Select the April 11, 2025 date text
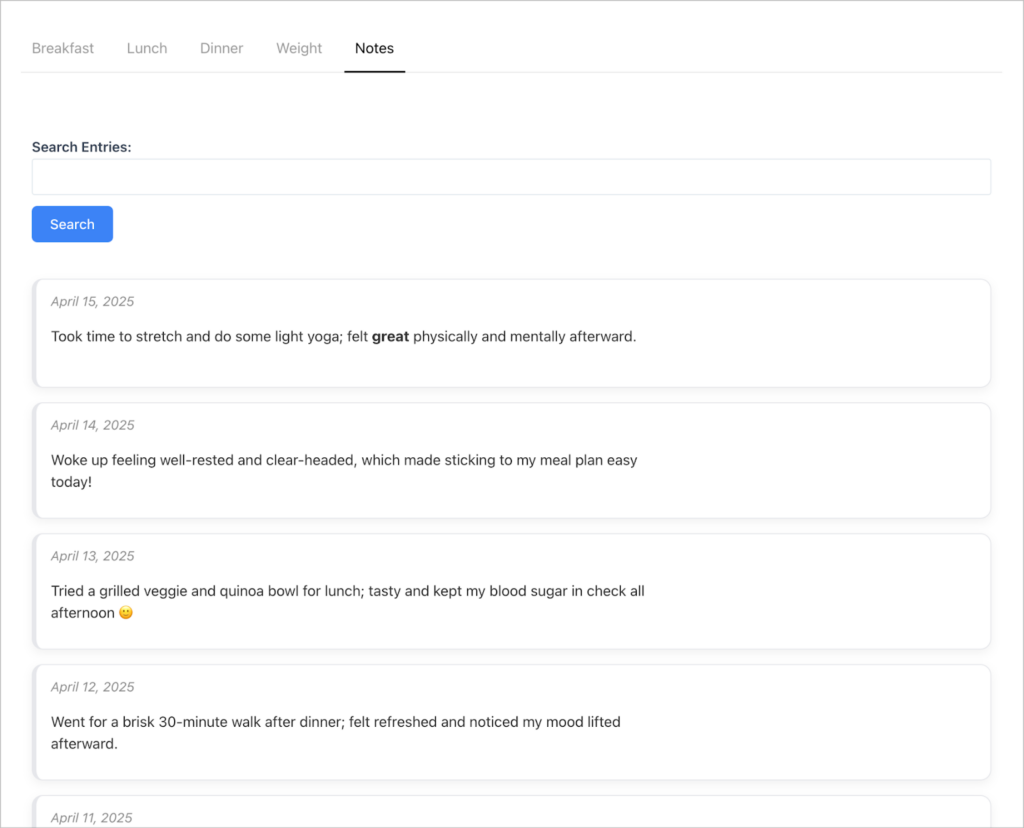 (91, 818)
